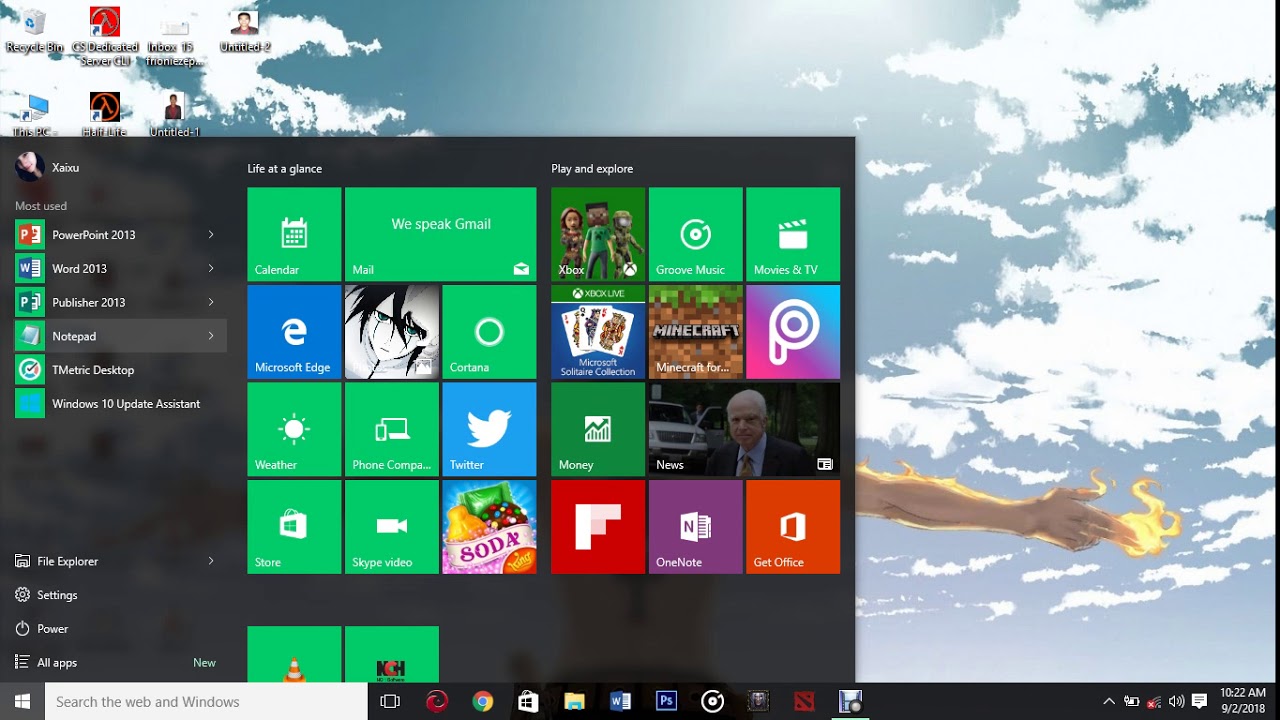Open the Phone Companion tile
Viewport: 1280px width, 720px height.
click(392, 429)
